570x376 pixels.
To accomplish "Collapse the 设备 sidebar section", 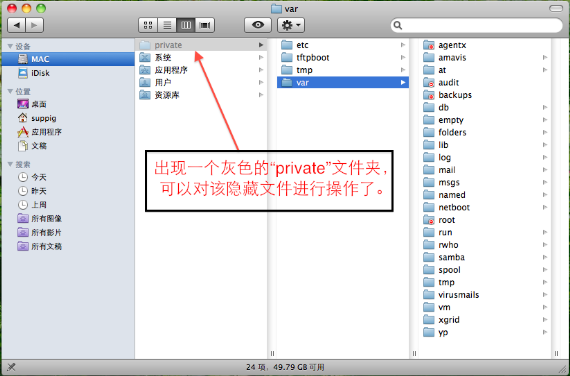I will click(10, 46).
